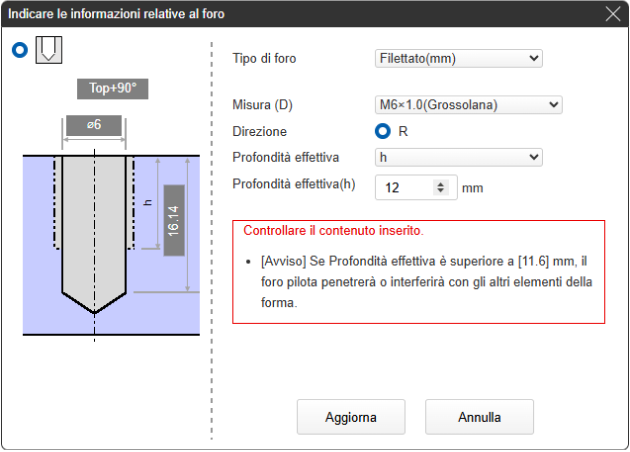Click the 16.14 depth dimension label
The height and width of the screenshot is (452, 630).
(173, 220)
